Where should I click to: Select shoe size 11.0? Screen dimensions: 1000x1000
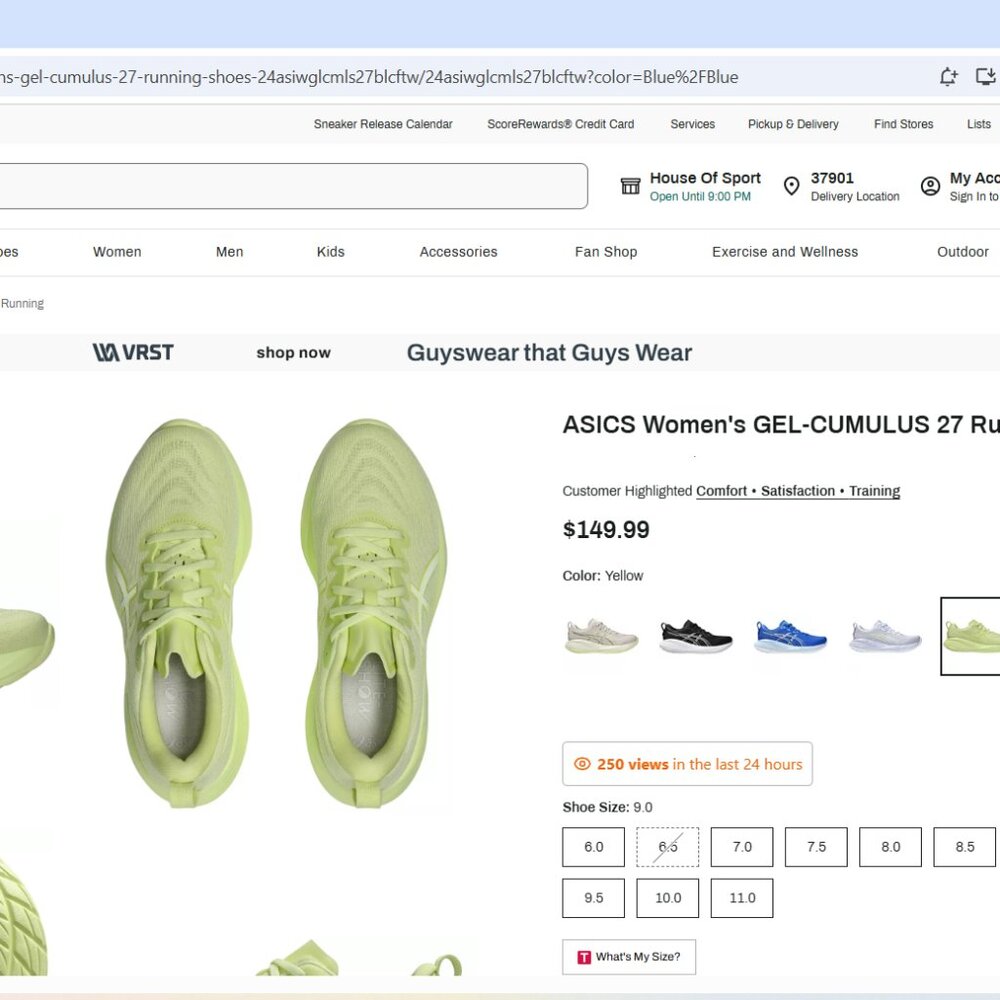coord(742,898)
